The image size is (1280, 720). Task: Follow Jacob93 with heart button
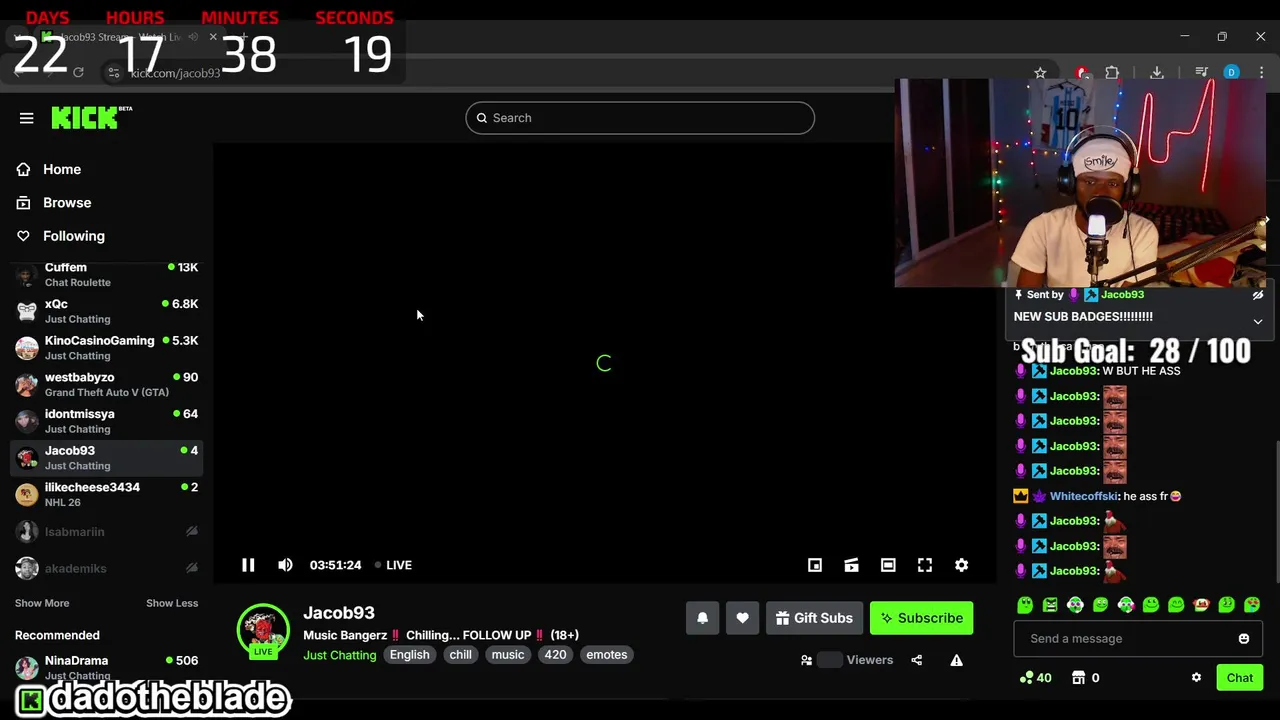click(742, 618)
